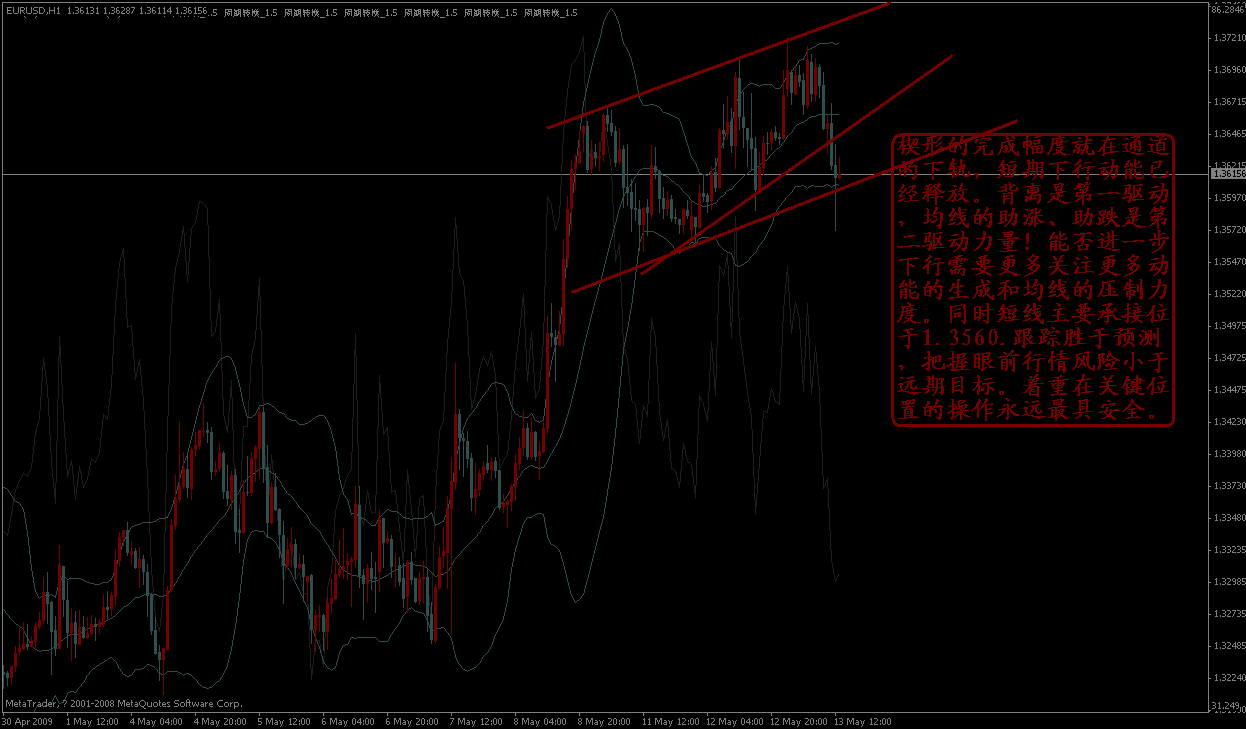
Task: Click the 12 May 04:00 time label
Action: (x=733, y=721)
